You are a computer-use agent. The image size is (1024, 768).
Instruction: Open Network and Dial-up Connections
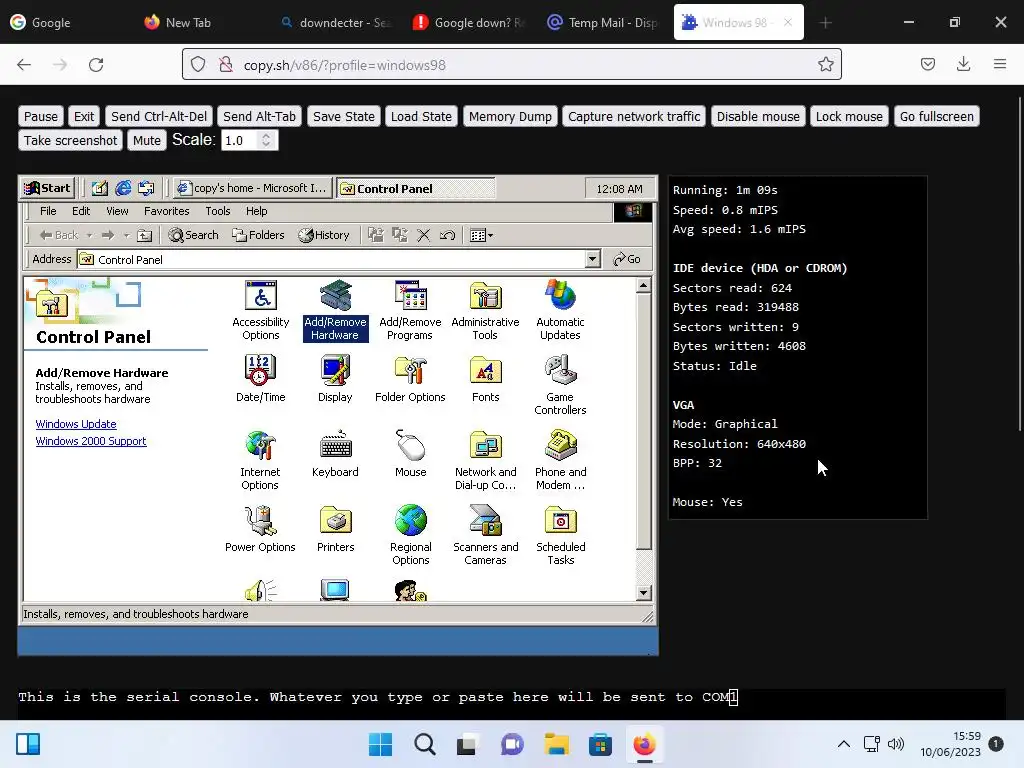point(485,460)
